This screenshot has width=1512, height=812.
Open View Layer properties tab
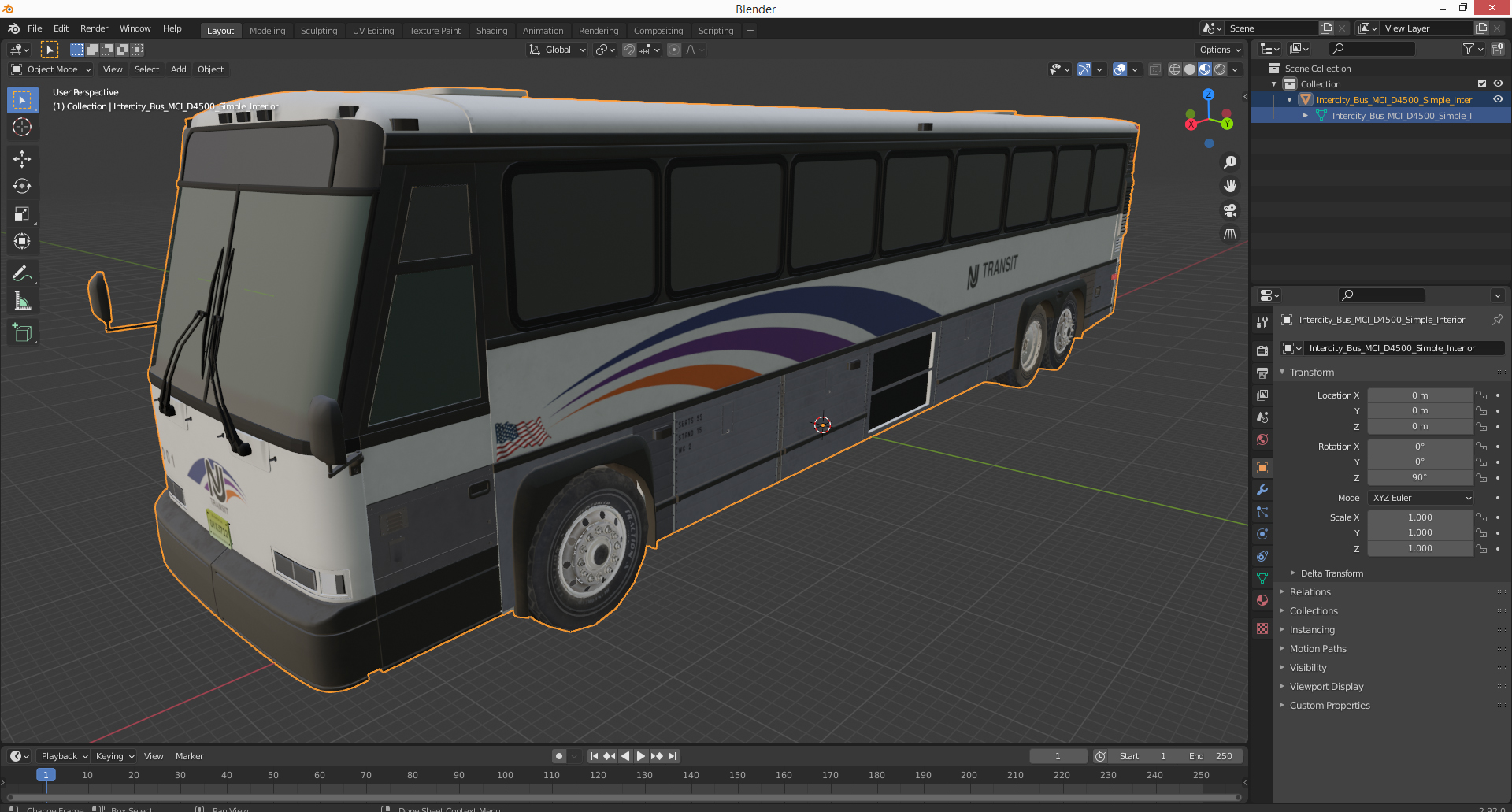point(1262,395)
